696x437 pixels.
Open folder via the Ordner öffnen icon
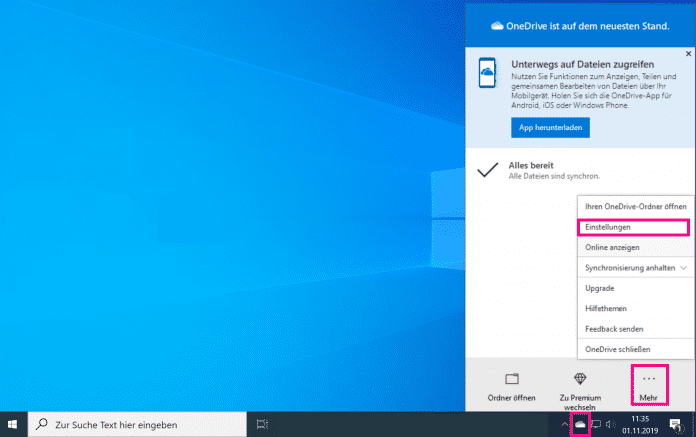(x=513, y=379)
